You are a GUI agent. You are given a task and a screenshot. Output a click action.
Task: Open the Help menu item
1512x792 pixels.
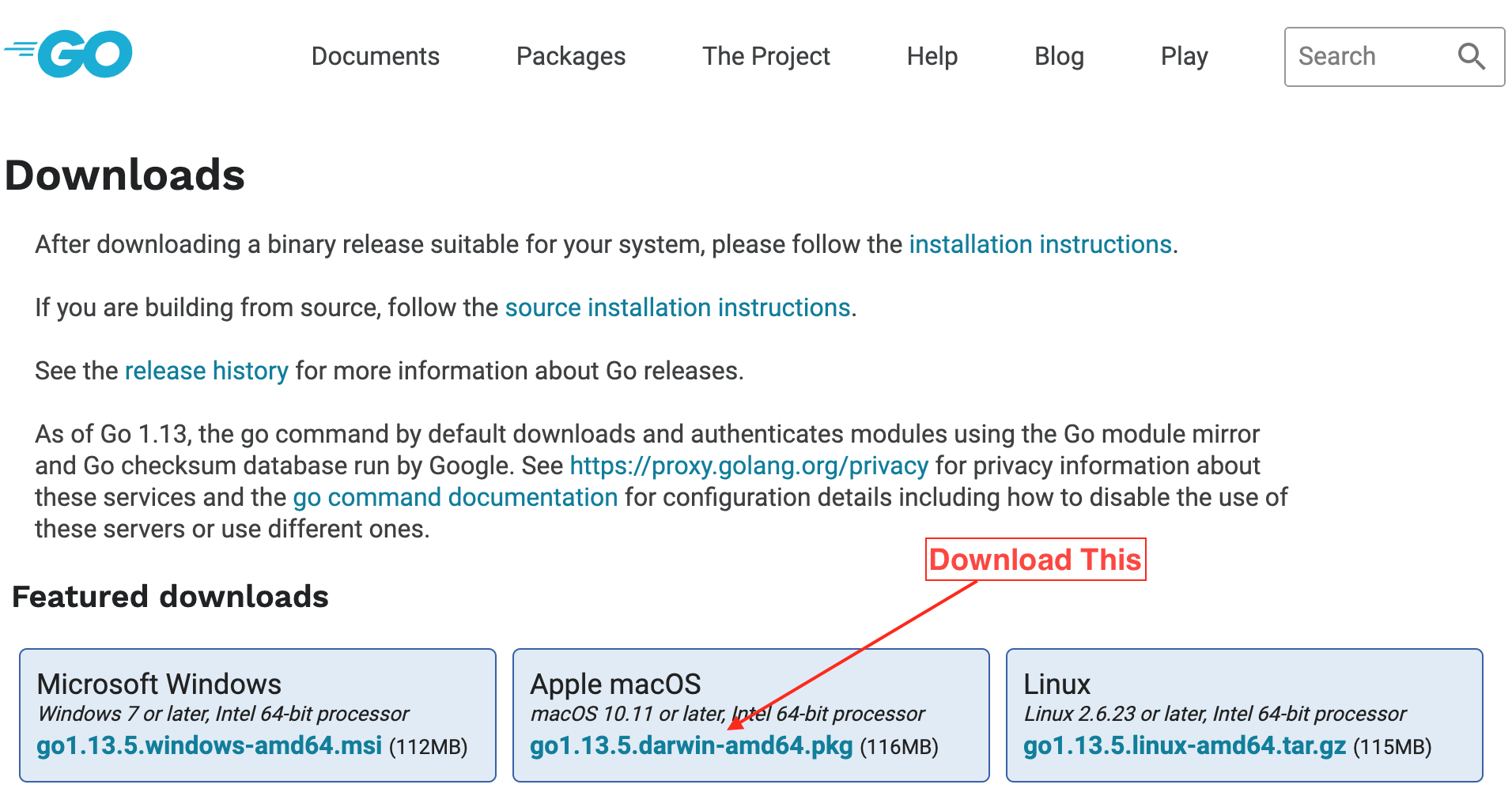(932, 56)
